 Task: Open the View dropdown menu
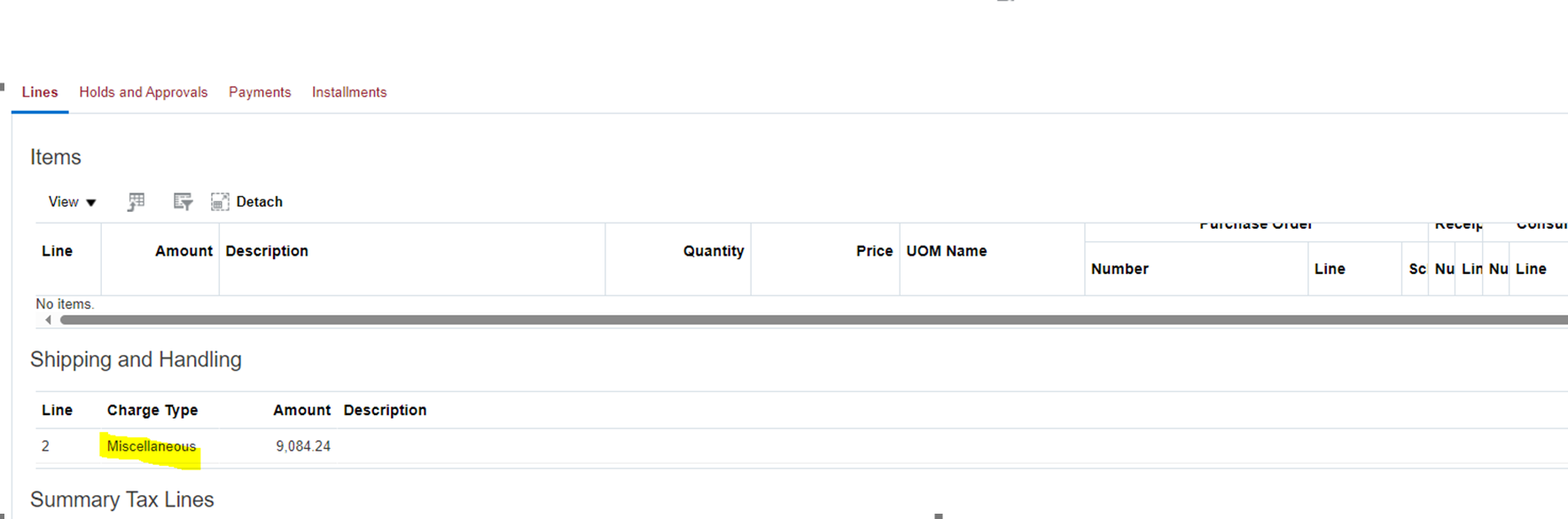click(x=72, y=202)
